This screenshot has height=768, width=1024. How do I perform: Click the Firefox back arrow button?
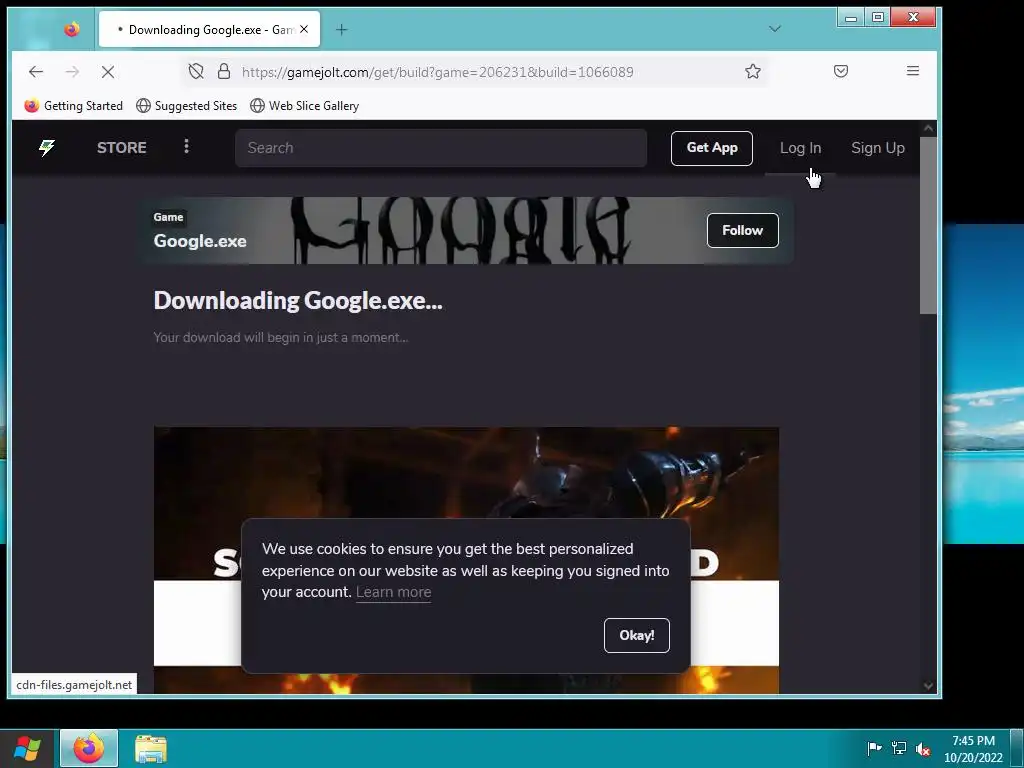36,72
